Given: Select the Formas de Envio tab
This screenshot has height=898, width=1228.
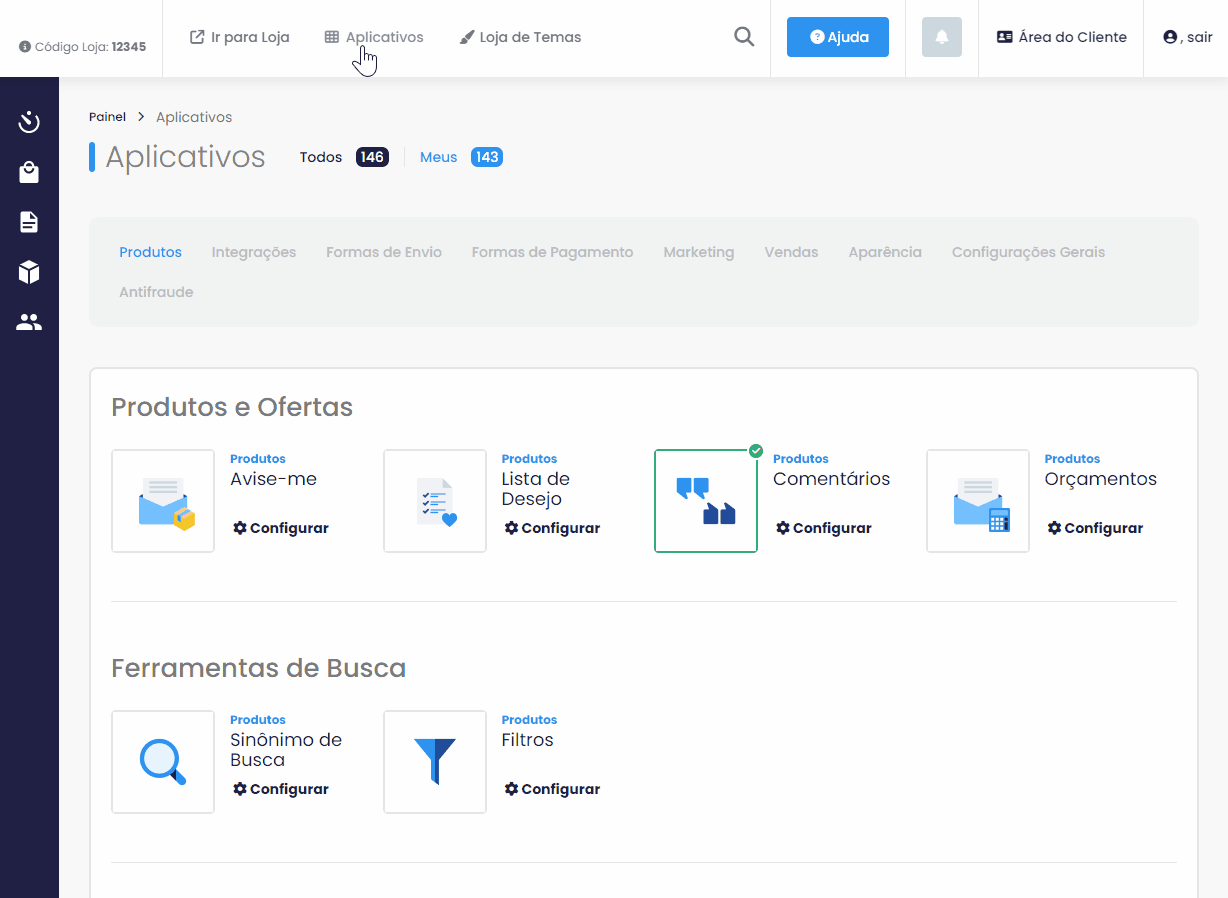Looking at the screenshot, I should click(x=384, y=252).
